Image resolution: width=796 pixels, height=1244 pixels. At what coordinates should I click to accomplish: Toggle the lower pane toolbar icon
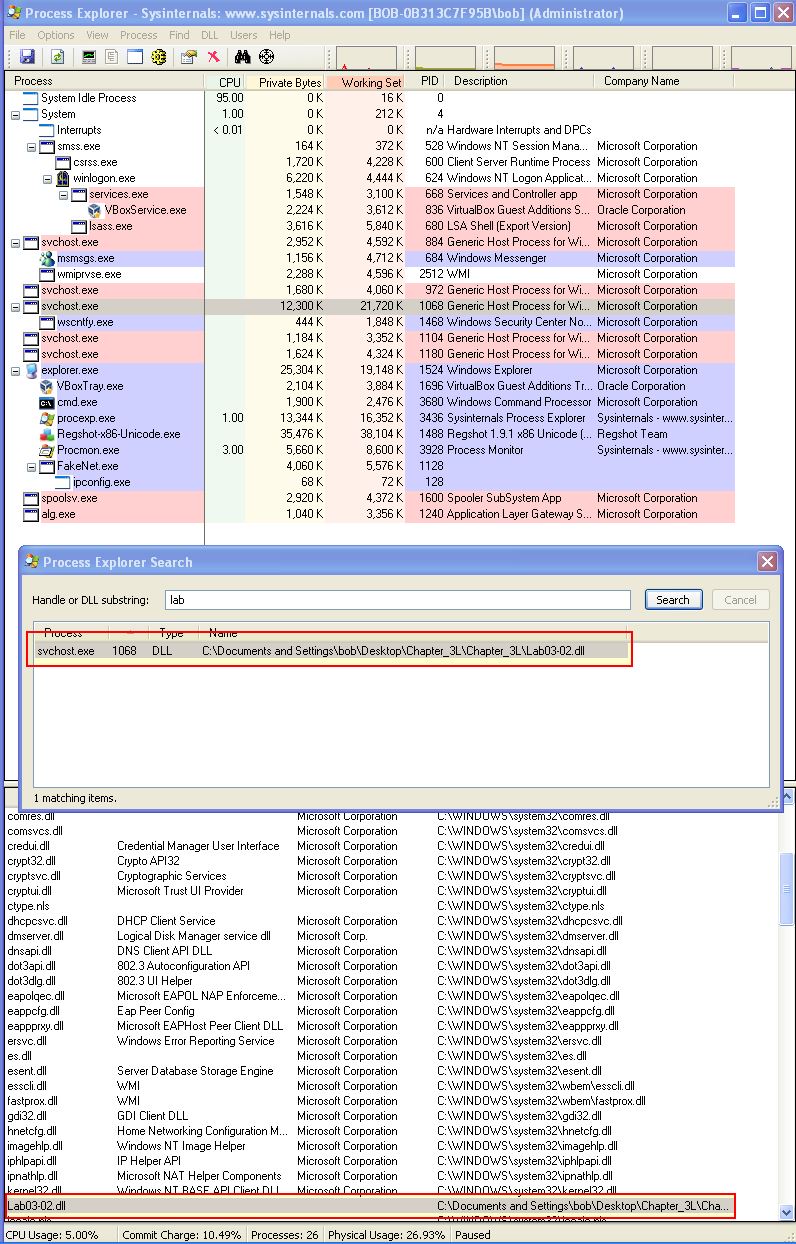coord(135,57)
